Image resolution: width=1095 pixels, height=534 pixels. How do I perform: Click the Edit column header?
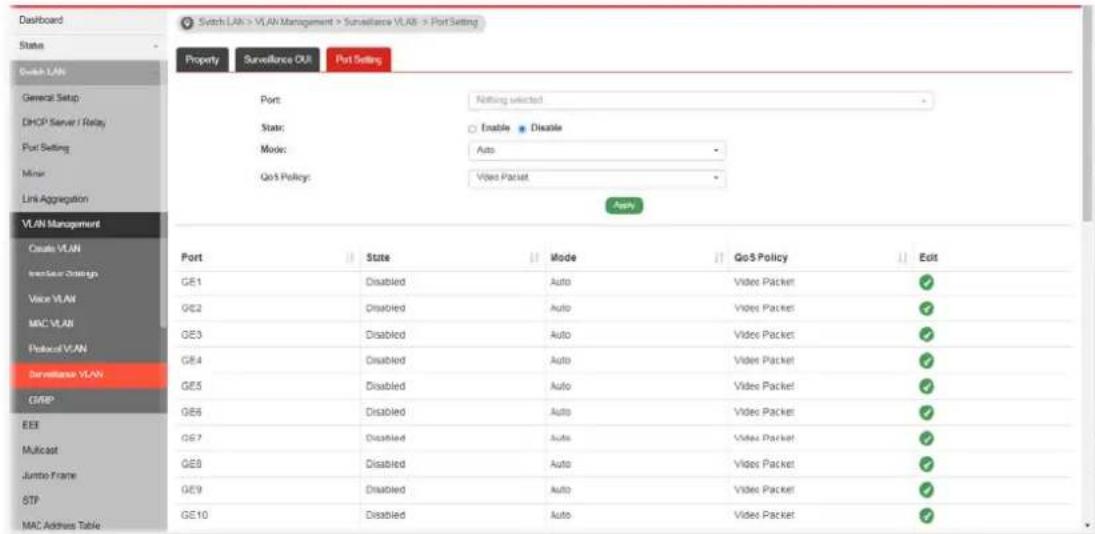click(928, 258)
